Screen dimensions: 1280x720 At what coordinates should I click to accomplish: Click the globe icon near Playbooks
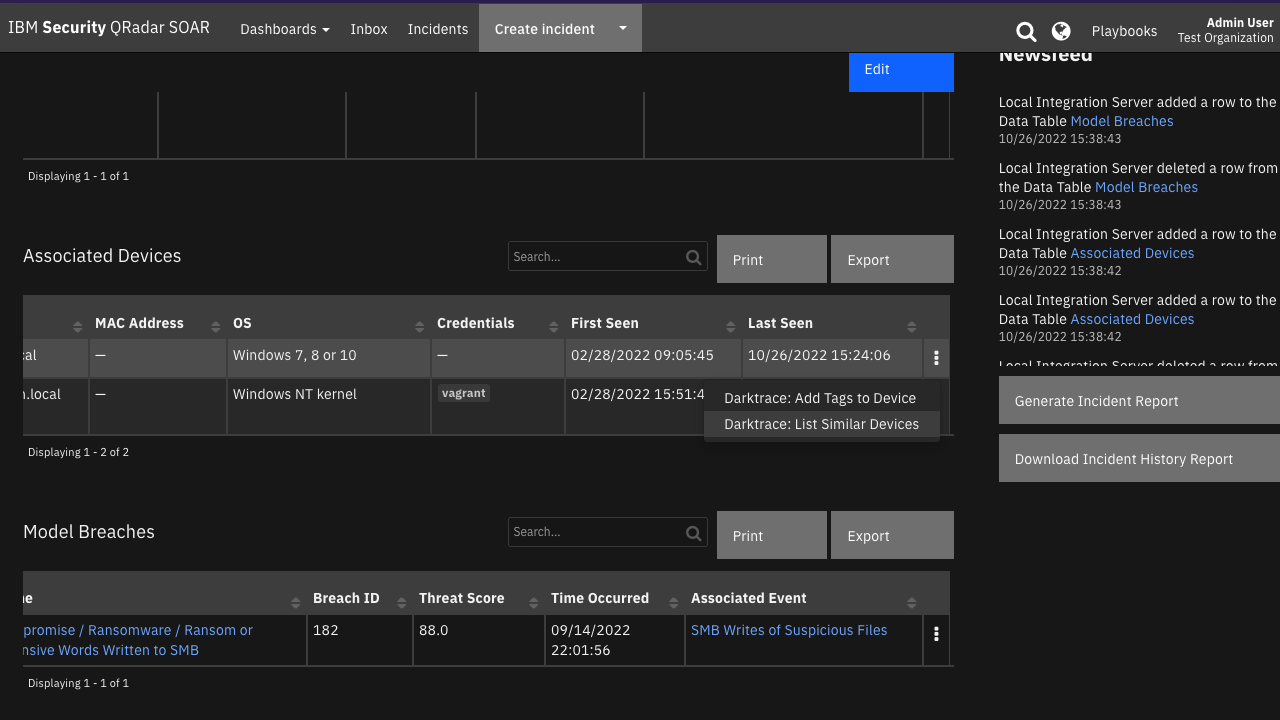click(1060, 31)
